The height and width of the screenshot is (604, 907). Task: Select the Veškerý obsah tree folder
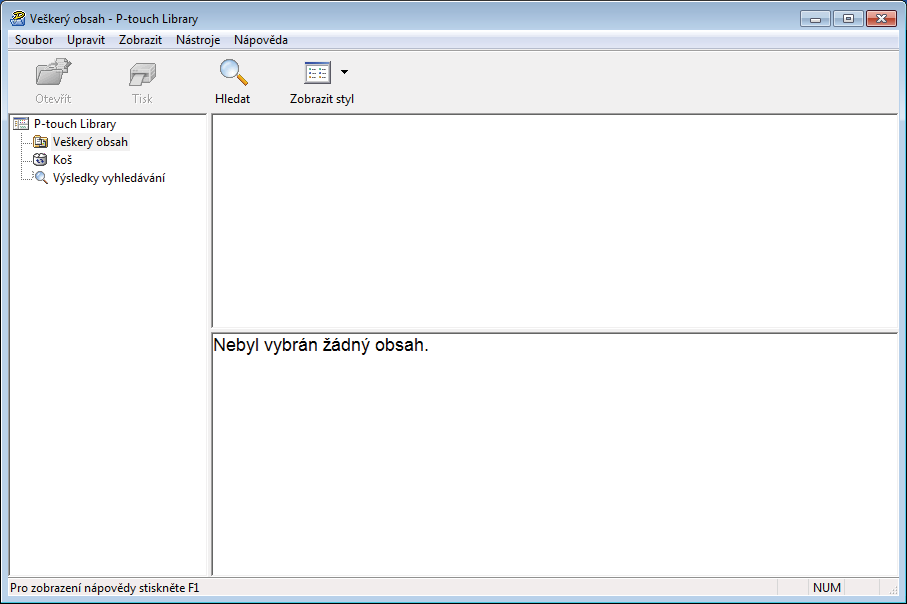pyautogui.click(x=90, y=142)
